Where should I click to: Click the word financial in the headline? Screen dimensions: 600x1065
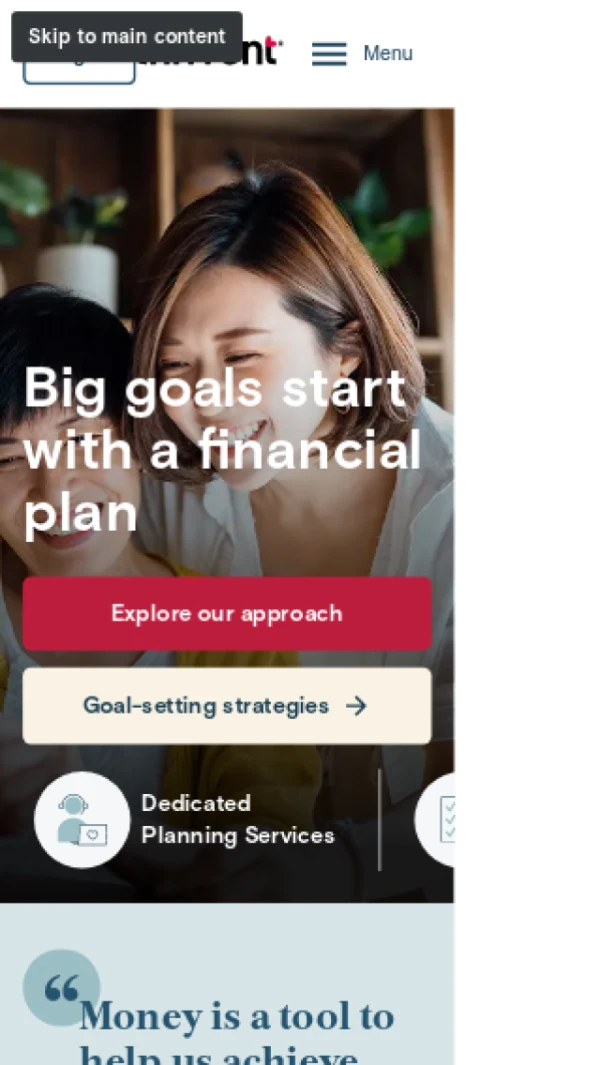pos(310,450)
